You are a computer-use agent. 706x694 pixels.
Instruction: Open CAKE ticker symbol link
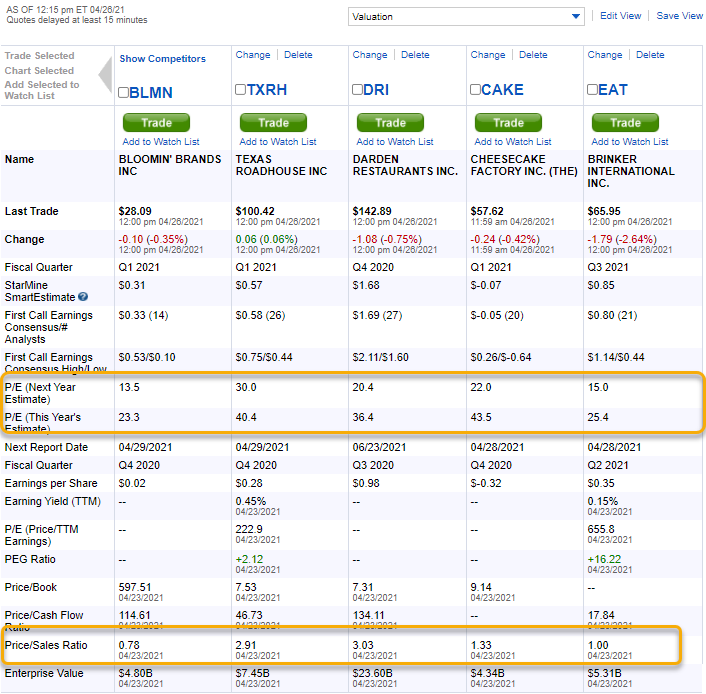coord(502,90)
